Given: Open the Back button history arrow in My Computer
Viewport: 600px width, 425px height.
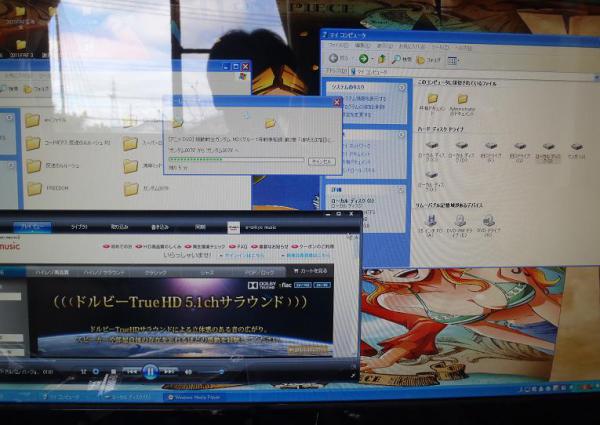Looking at the screenshot, I should pyautogui.click(x=351, y=59).
